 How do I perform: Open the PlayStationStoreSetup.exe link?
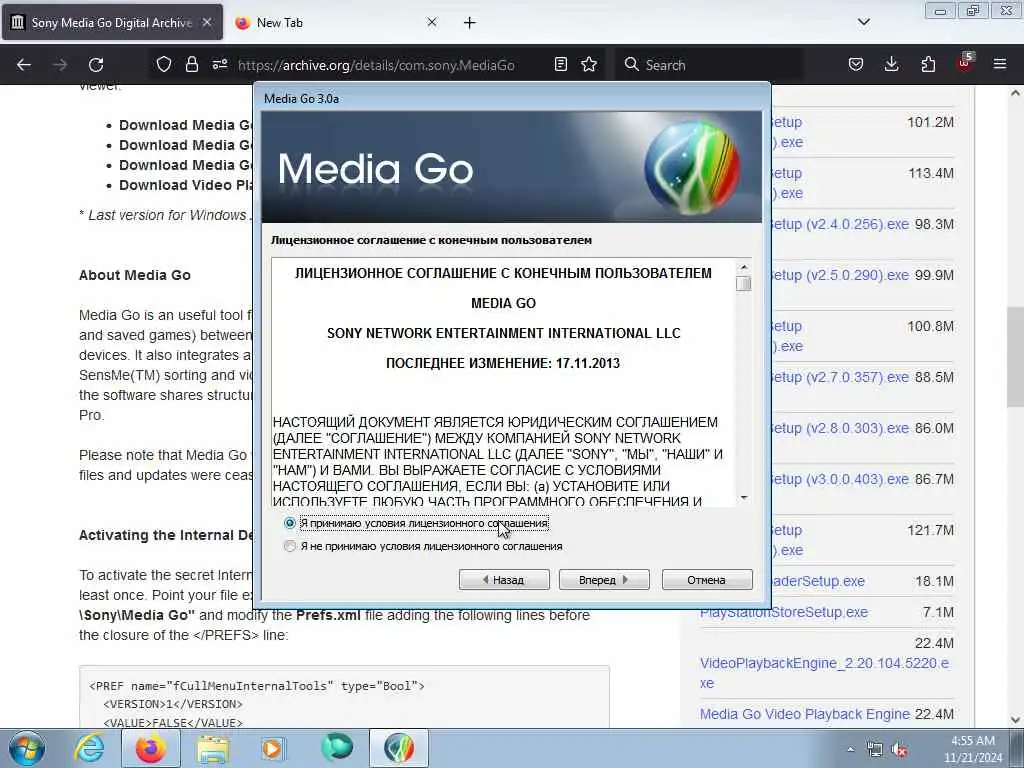[x=784, y=613]
